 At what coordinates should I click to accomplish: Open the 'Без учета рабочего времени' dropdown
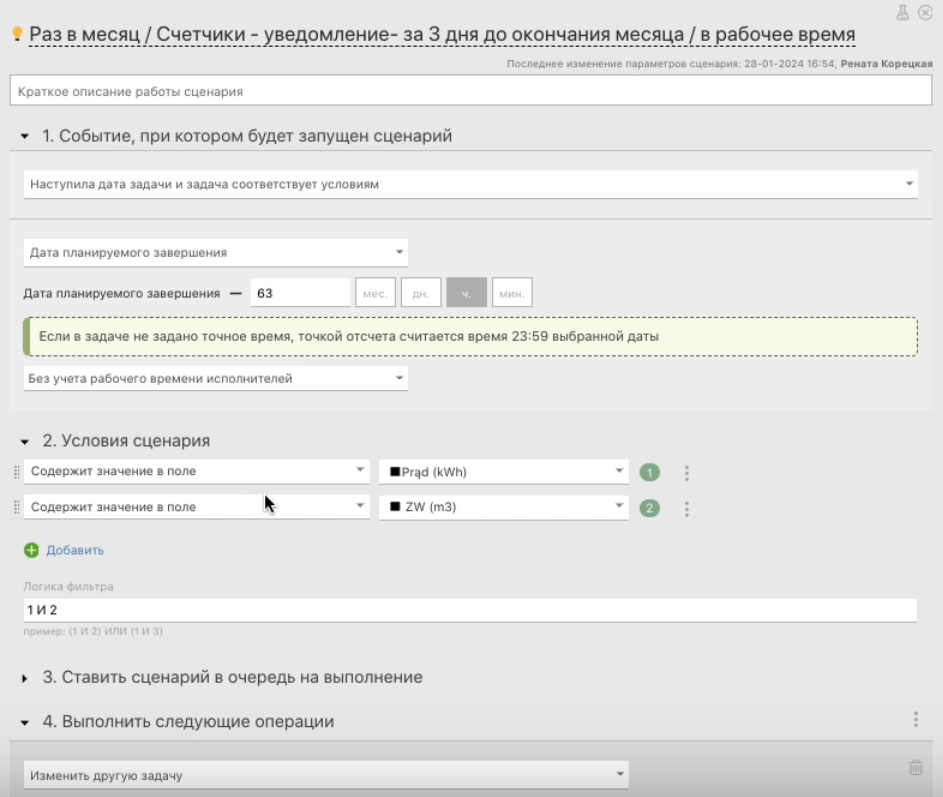tap(215, 378)
